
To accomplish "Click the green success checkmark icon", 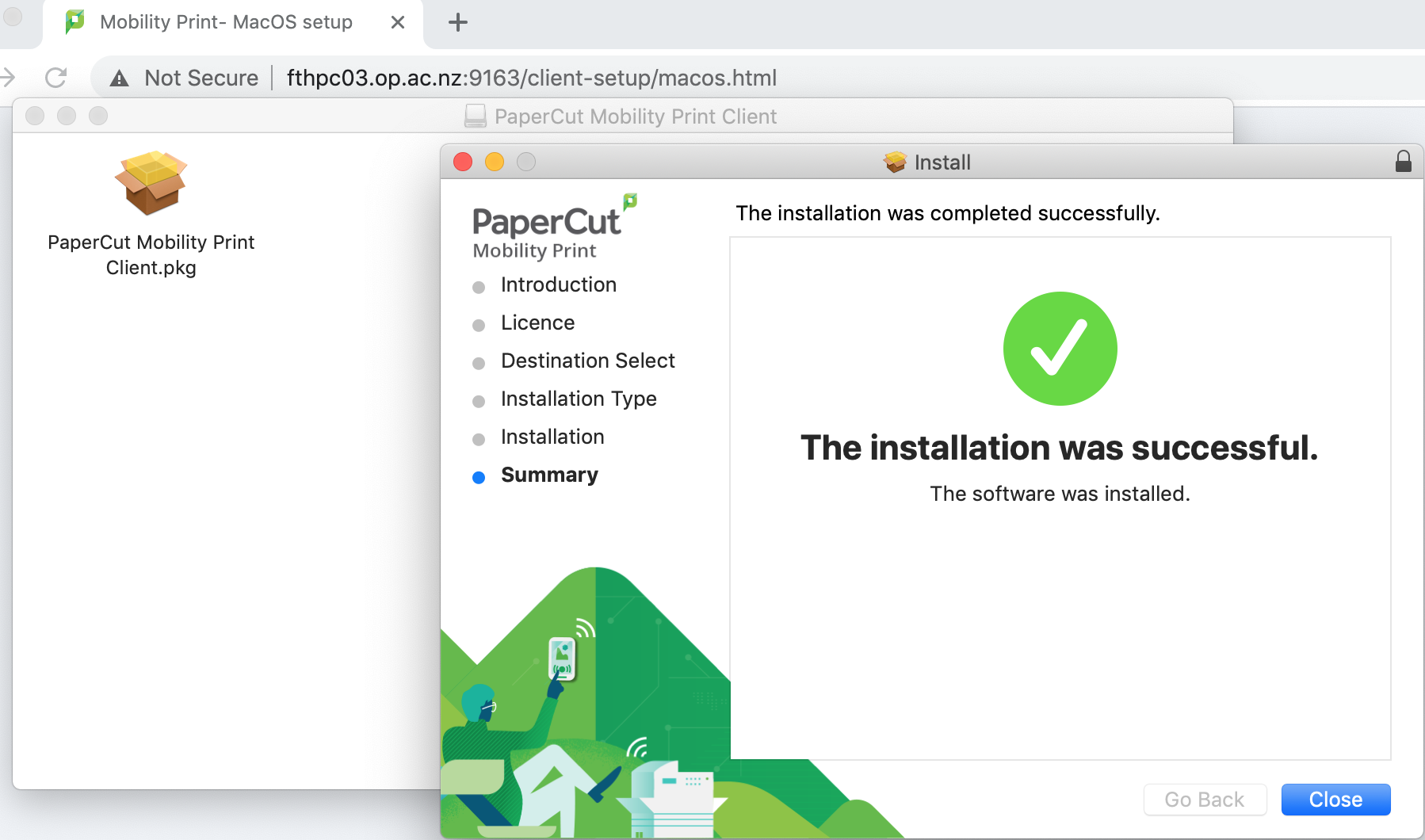I will pos(1060,349).
